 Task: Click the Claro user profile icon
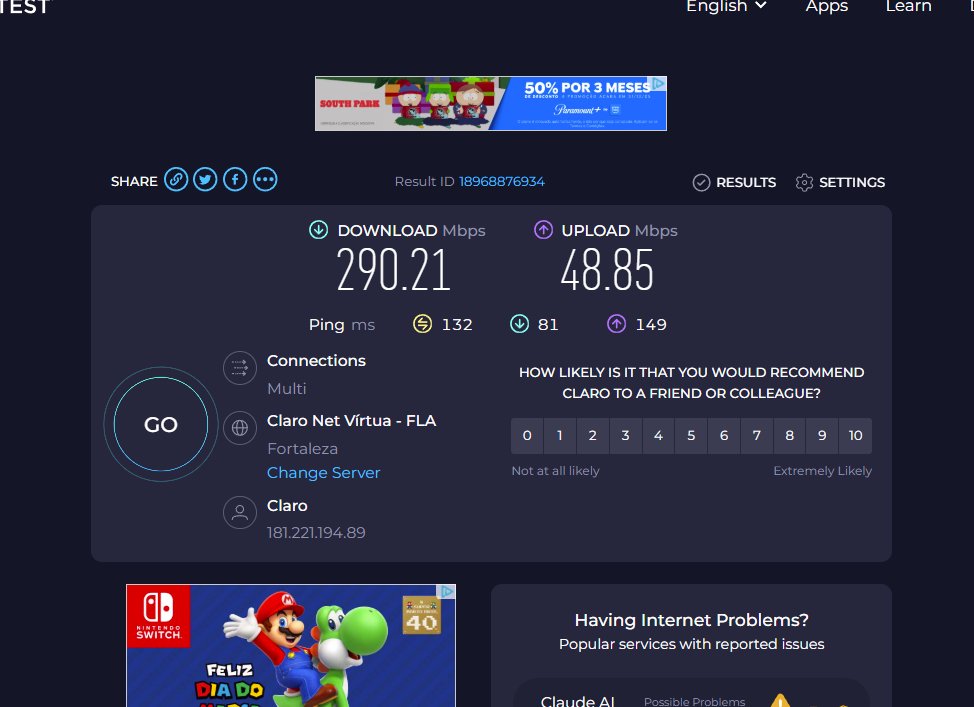click(240, 513)
